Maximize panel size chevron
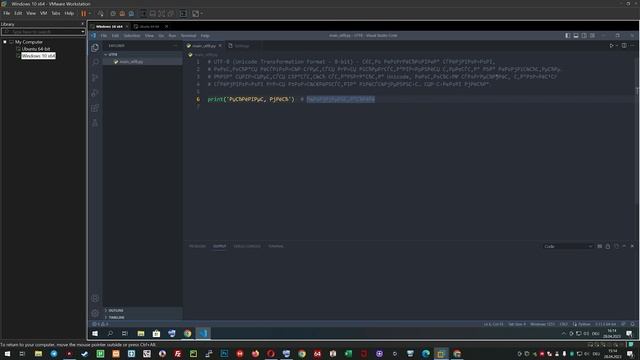This screenshot has height=360, width=640. pos(624,247)
